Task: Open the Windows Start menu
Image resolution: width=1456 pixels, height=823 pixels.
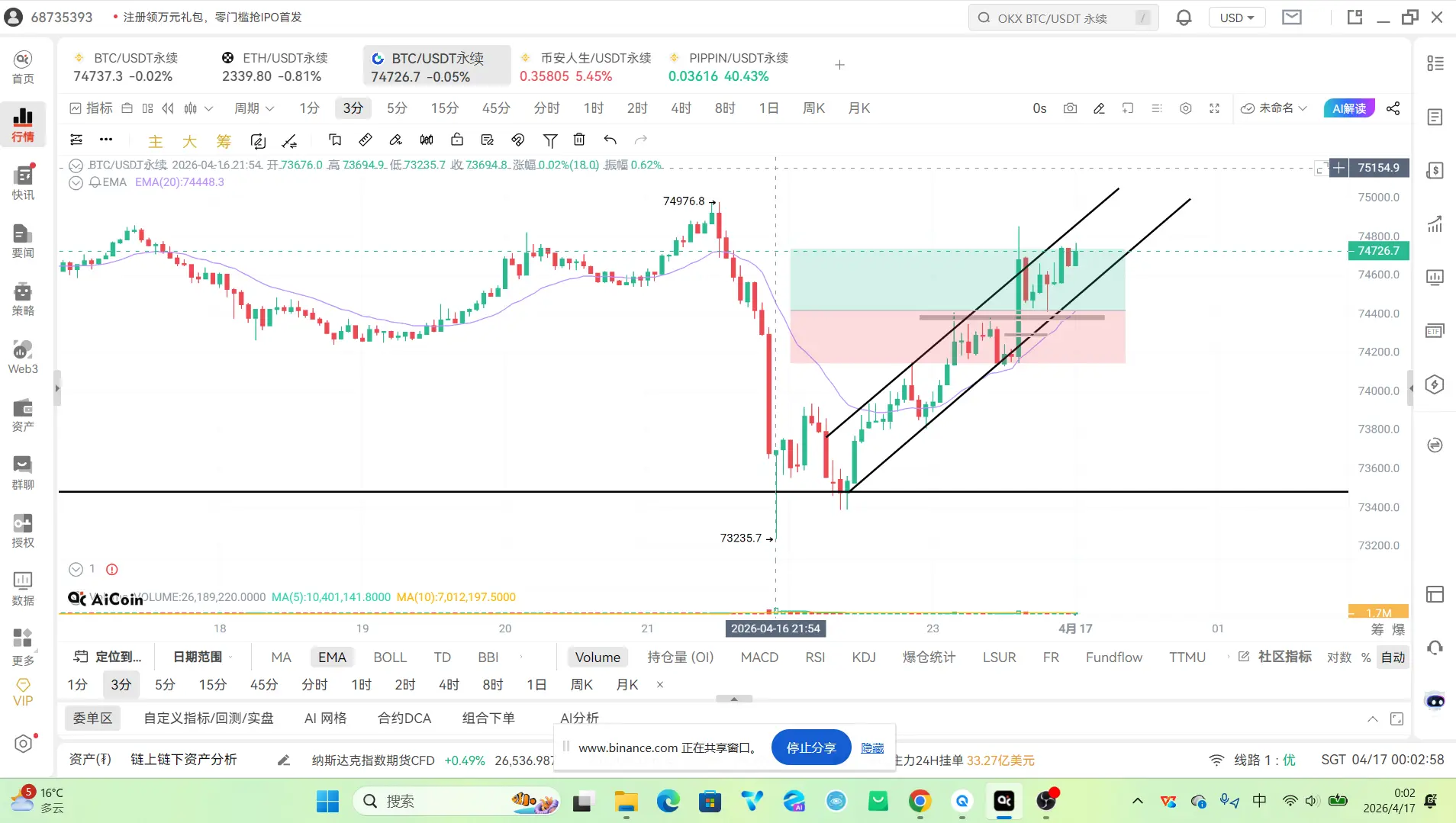Action: 327,802
